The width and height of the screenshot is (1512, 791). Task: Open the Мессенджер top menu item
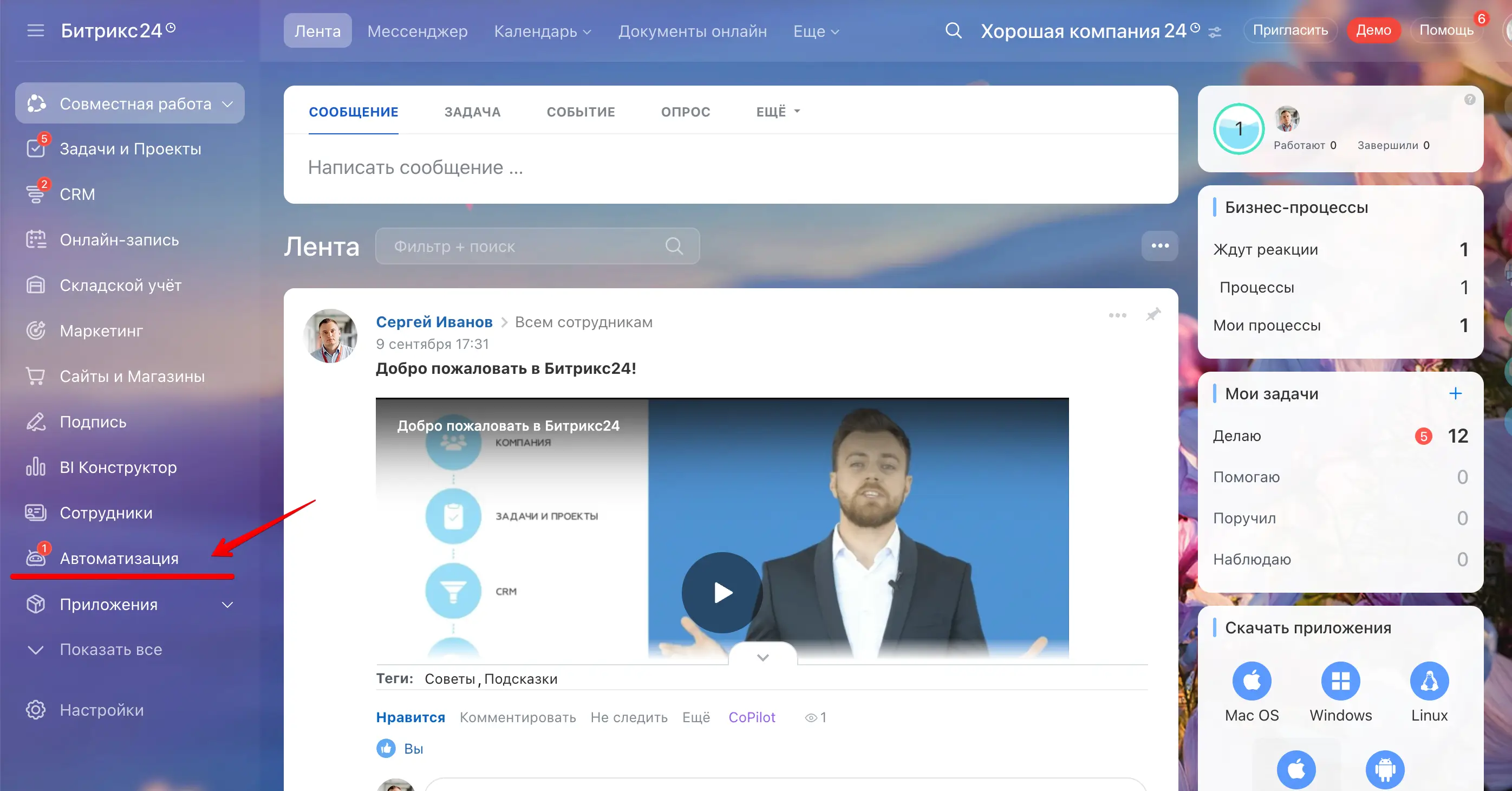coord(418,31)
